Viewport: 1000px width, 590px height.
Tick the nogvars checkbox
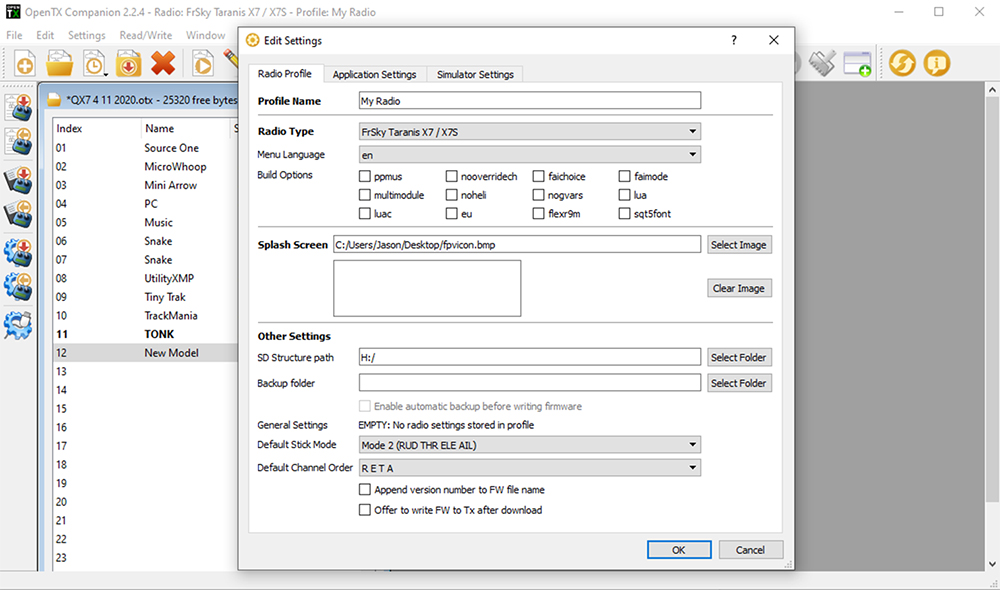538,195
